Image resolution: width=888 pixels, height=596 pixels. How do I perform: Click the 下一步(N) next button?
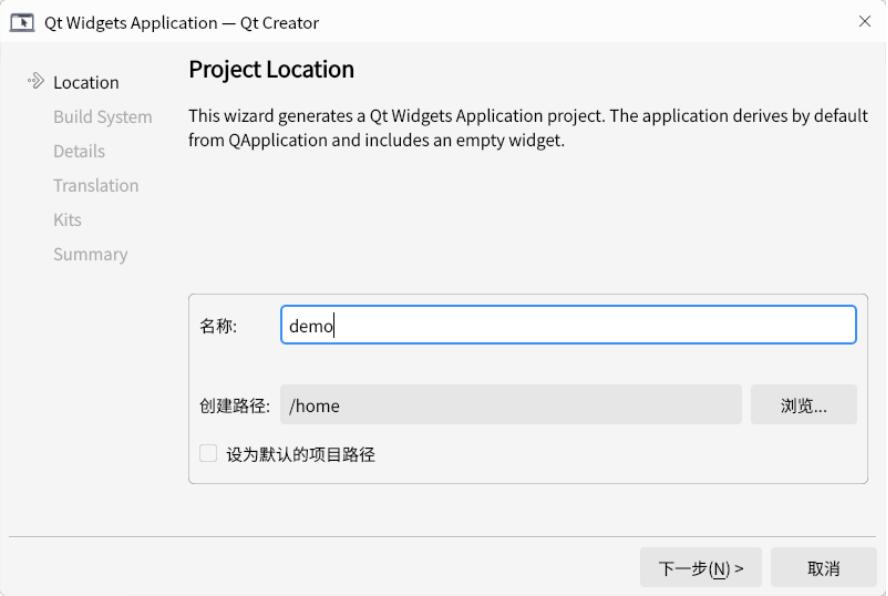pos(700,567)
